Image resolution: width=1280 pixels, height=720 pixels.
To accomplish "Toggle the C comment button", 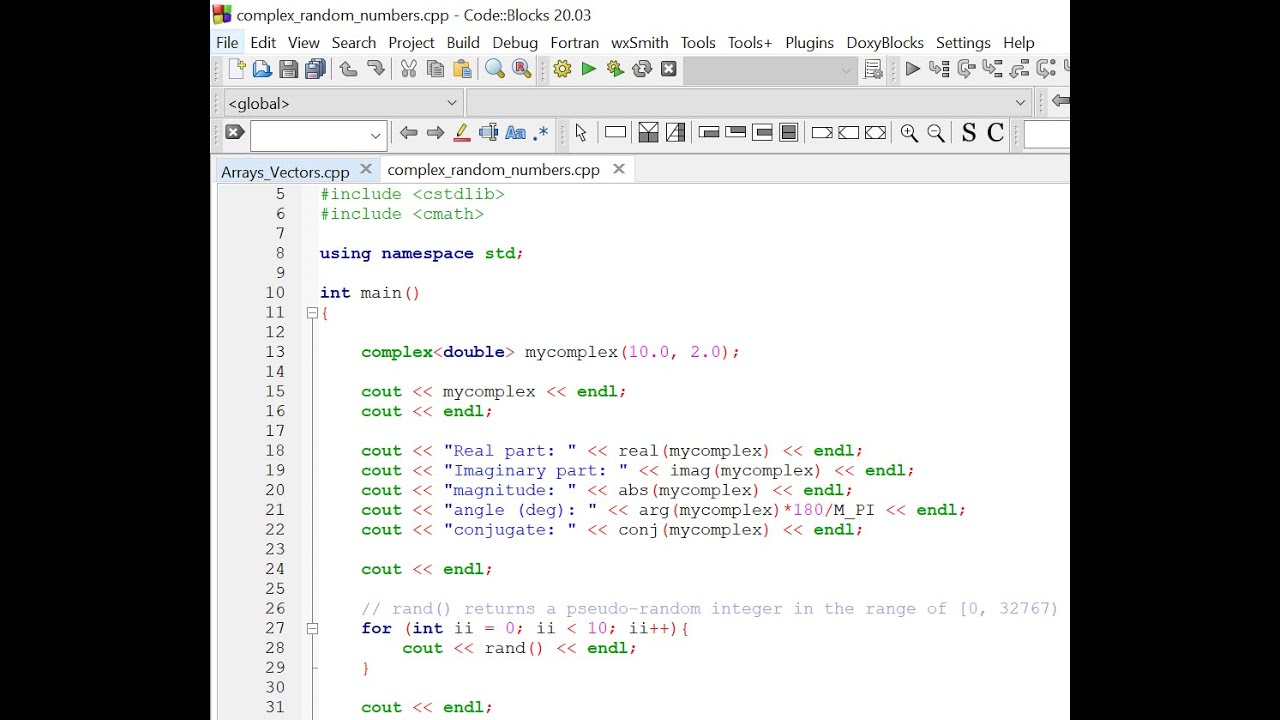I will (x=995, y=133).
